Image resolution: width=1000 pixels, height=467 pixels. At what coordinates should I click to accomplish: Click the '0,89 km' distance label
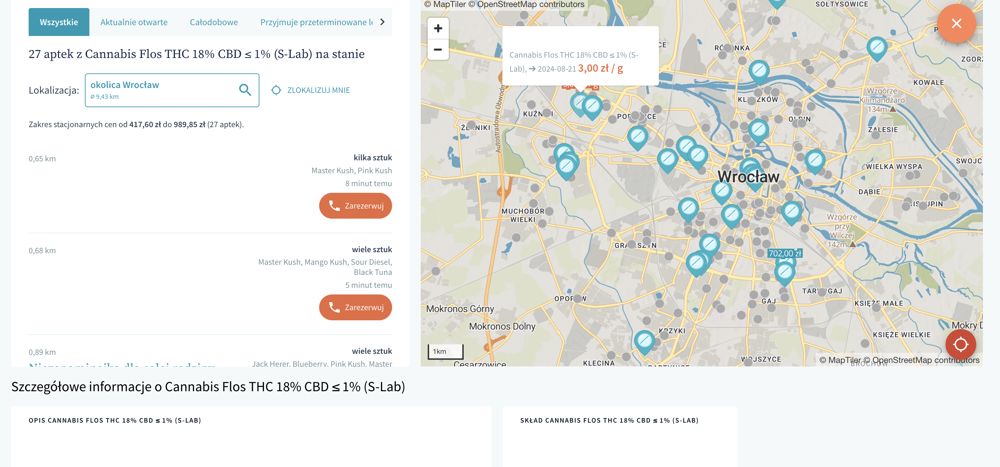pyautogui.click(x=42, y=352)
